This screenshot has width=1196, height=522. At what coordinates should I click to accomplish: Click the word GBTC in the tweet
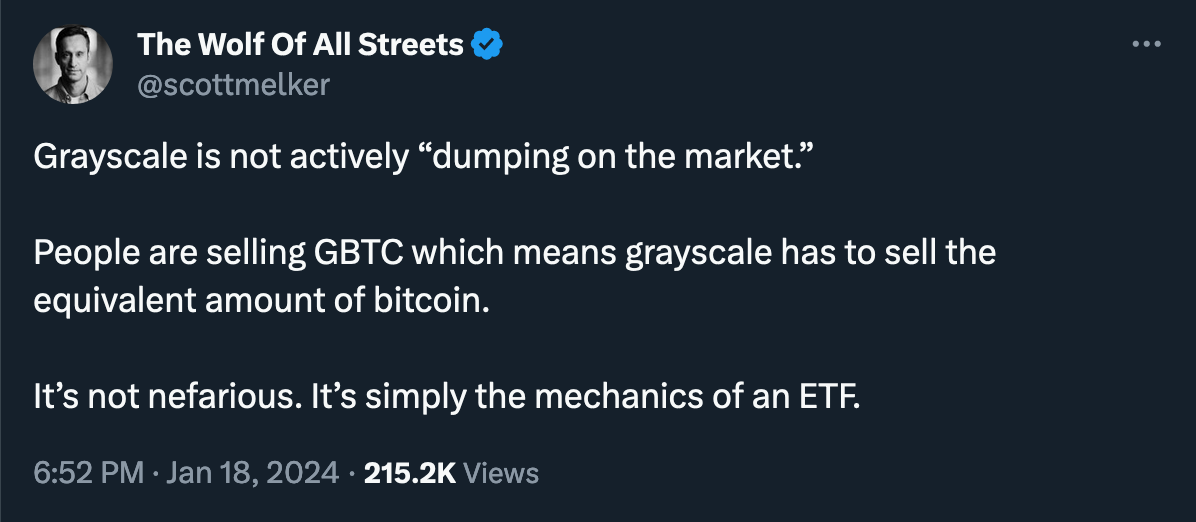pyautogui.click(x=359, y=253)
